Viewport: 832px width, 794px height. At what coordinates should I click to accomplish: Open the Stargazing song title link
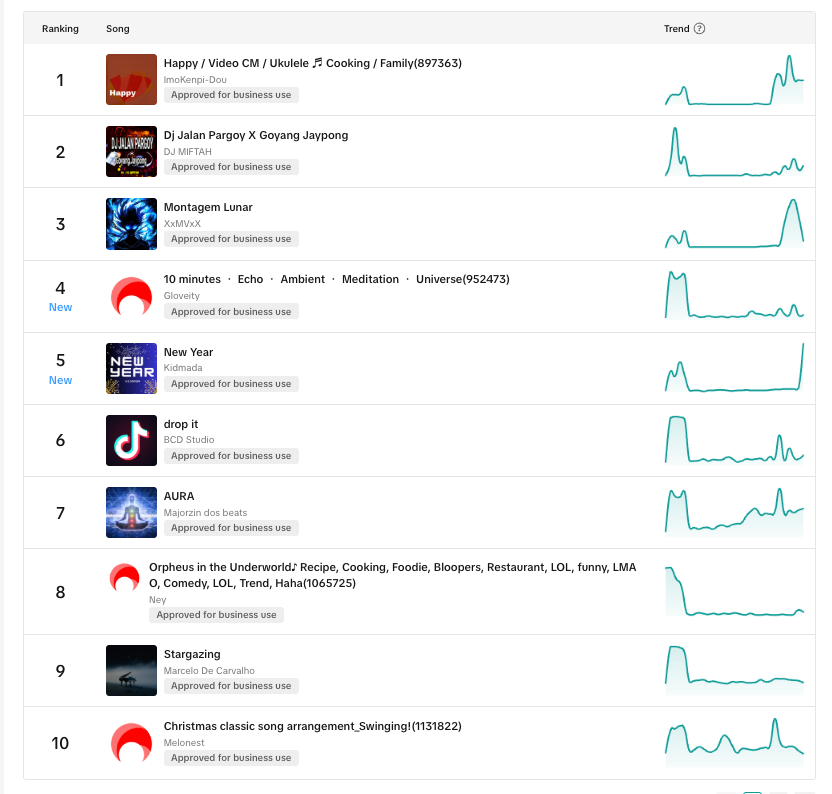[192, 654]
